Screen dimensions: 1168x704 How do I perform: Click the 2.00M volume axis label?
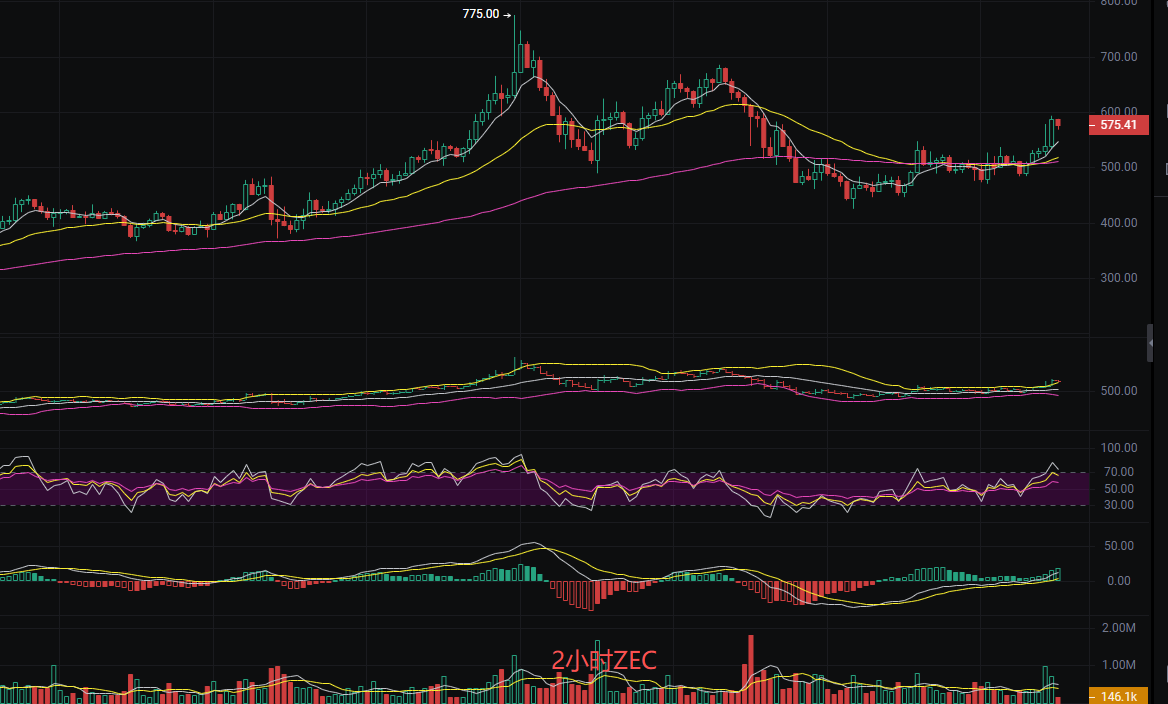[1117, 628]
